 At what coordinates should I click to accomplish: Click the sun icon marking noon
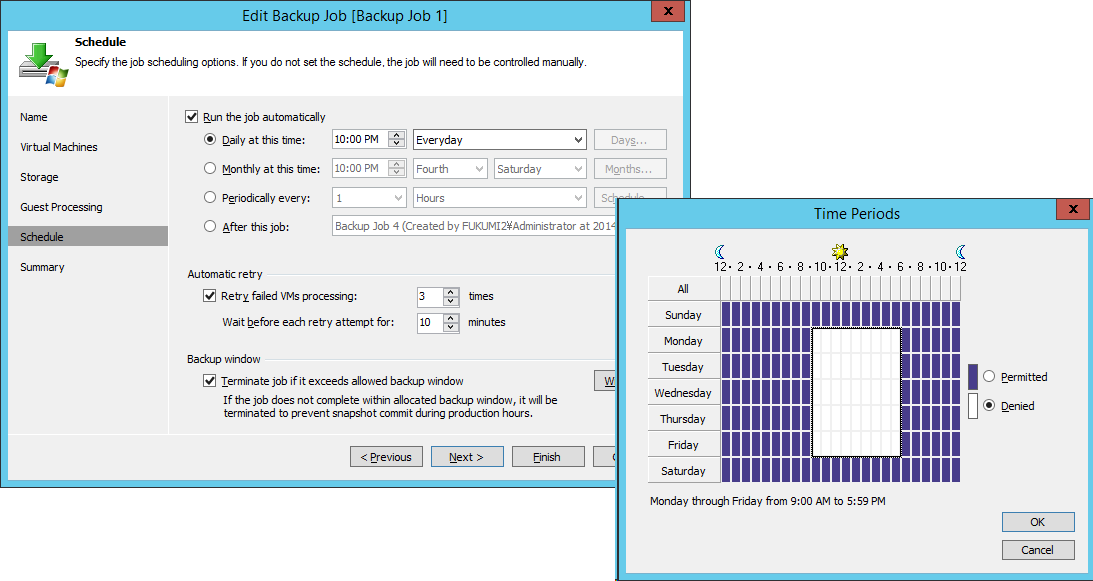(x=840, y=251)
